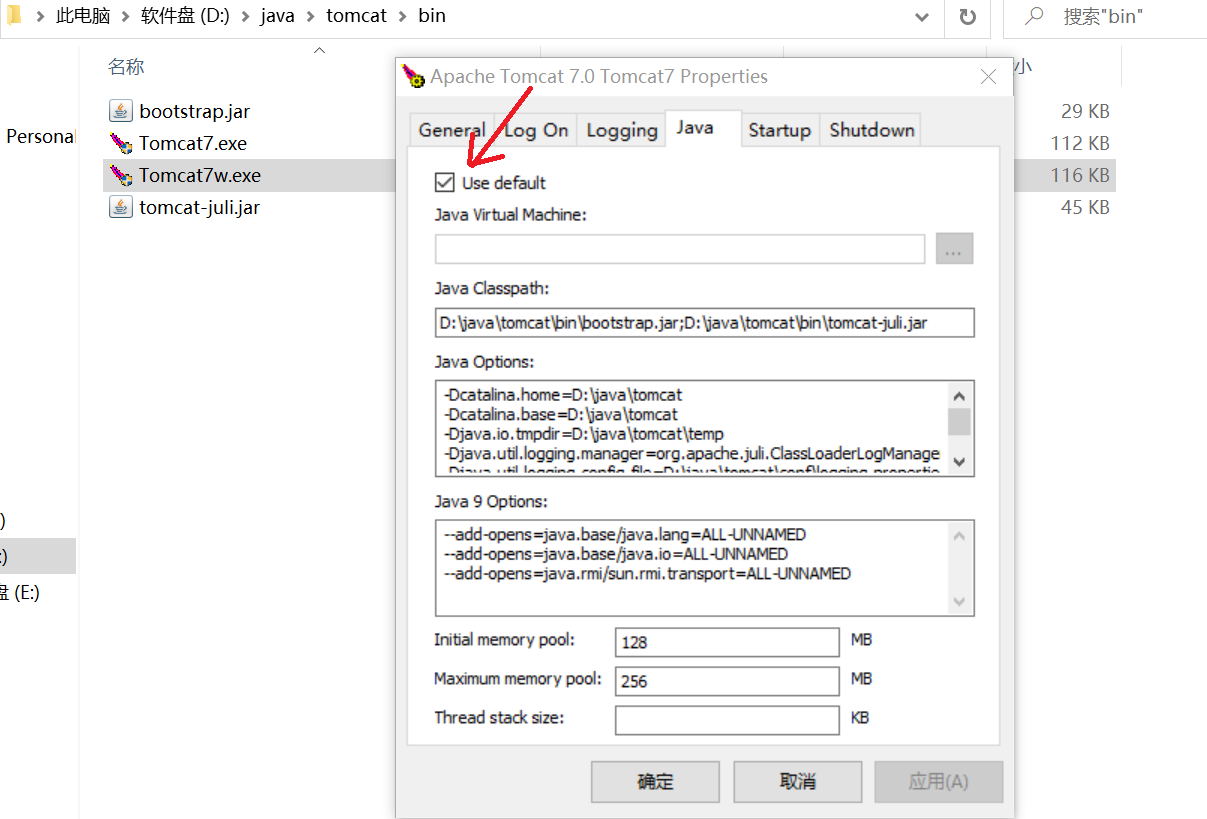This screenshot has height=819, width=1207.
Task: Click Java 9 Options scrollbar up arrow
Action: pos(959,536)
